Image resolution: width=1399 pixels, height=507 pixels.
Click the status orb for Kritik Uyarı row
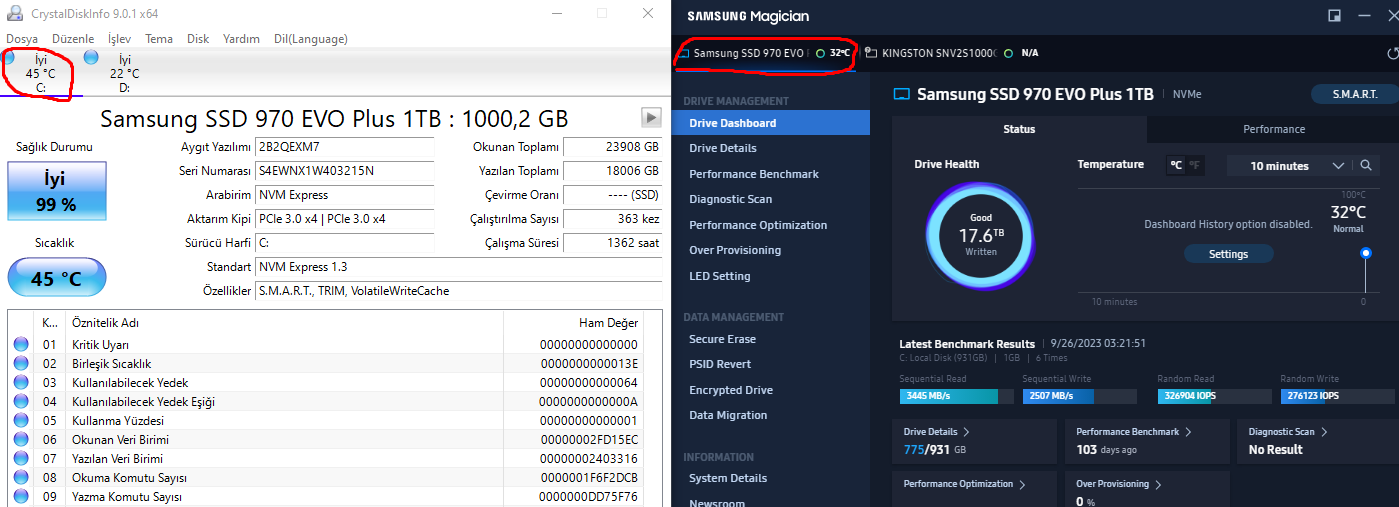point(21,344)
